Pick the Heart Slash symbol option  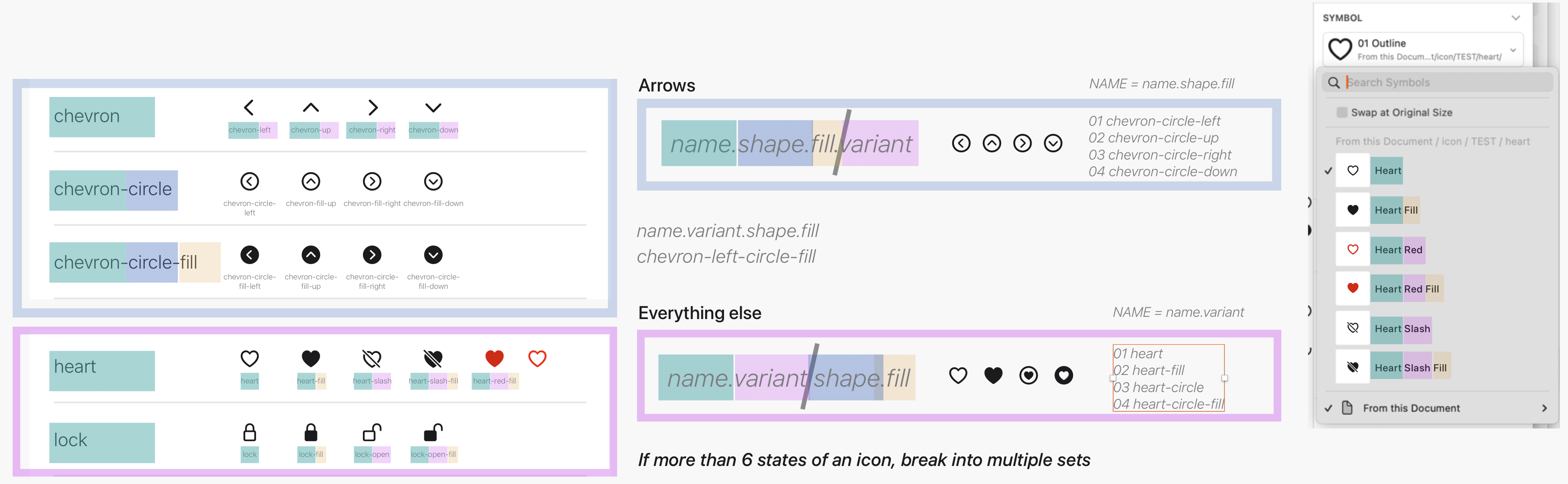tap(1402, 329)
